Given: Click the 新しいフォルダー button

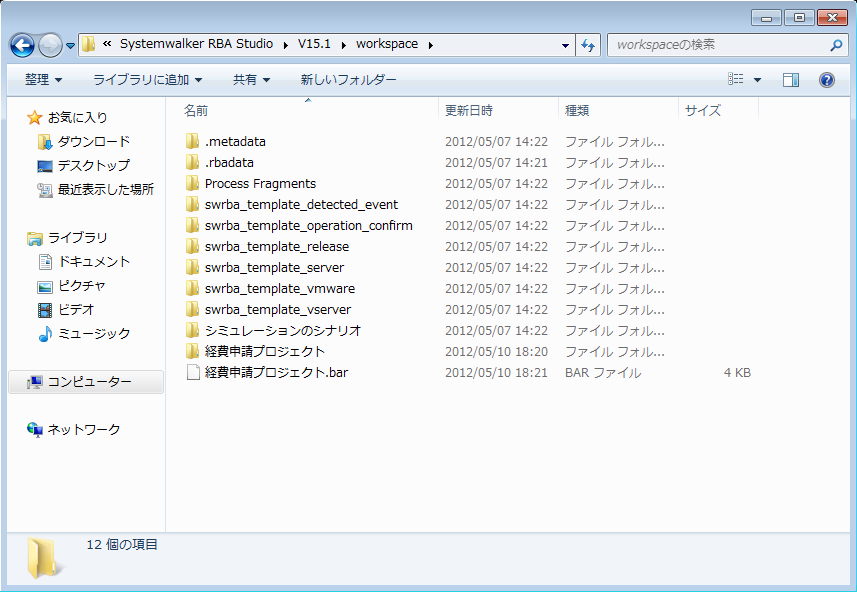Looking at the screenshot, I should pos(348,80).
